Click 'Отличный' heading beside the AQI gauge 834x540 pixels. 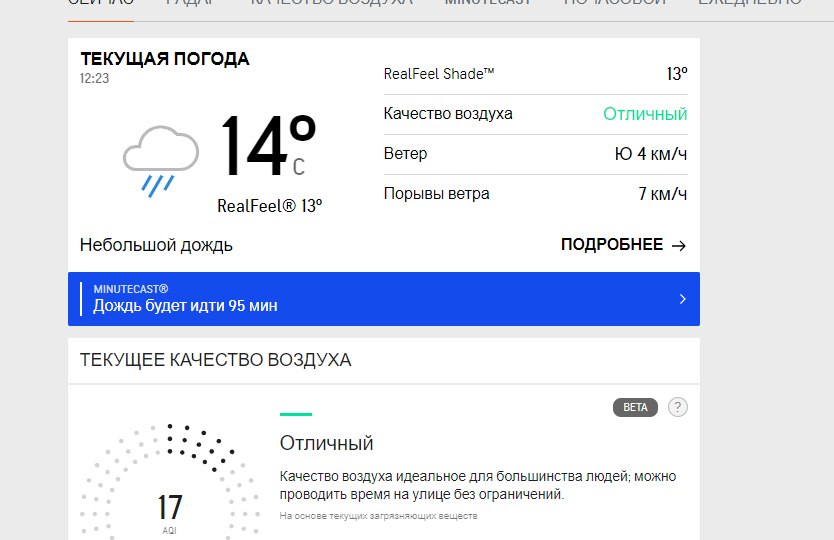(x=327, y=443)
